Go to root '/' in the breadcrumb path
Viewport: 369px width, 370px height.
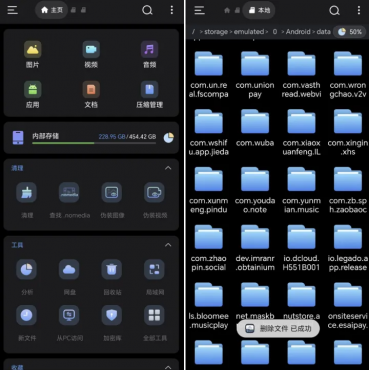pos(193,32)
